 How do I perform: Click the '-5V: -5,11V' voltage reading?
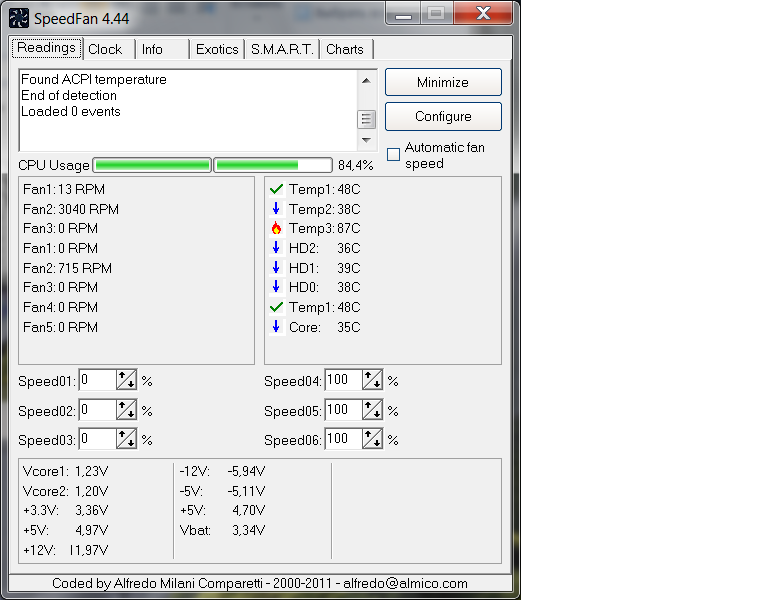(x=222, y=491)
